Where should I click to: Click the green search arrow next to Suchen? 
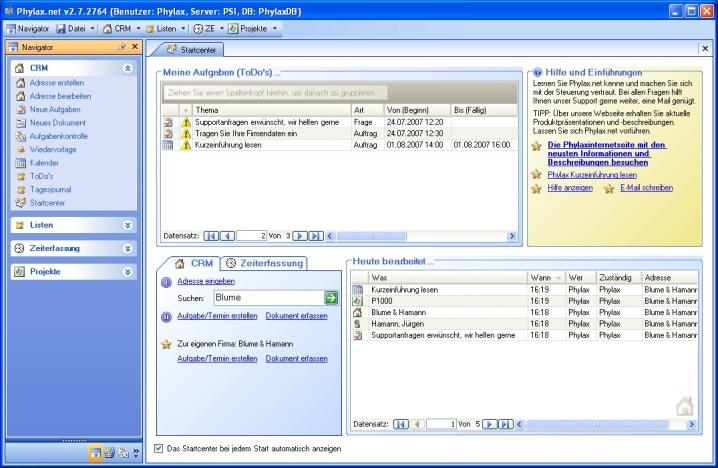click(331, 298)
